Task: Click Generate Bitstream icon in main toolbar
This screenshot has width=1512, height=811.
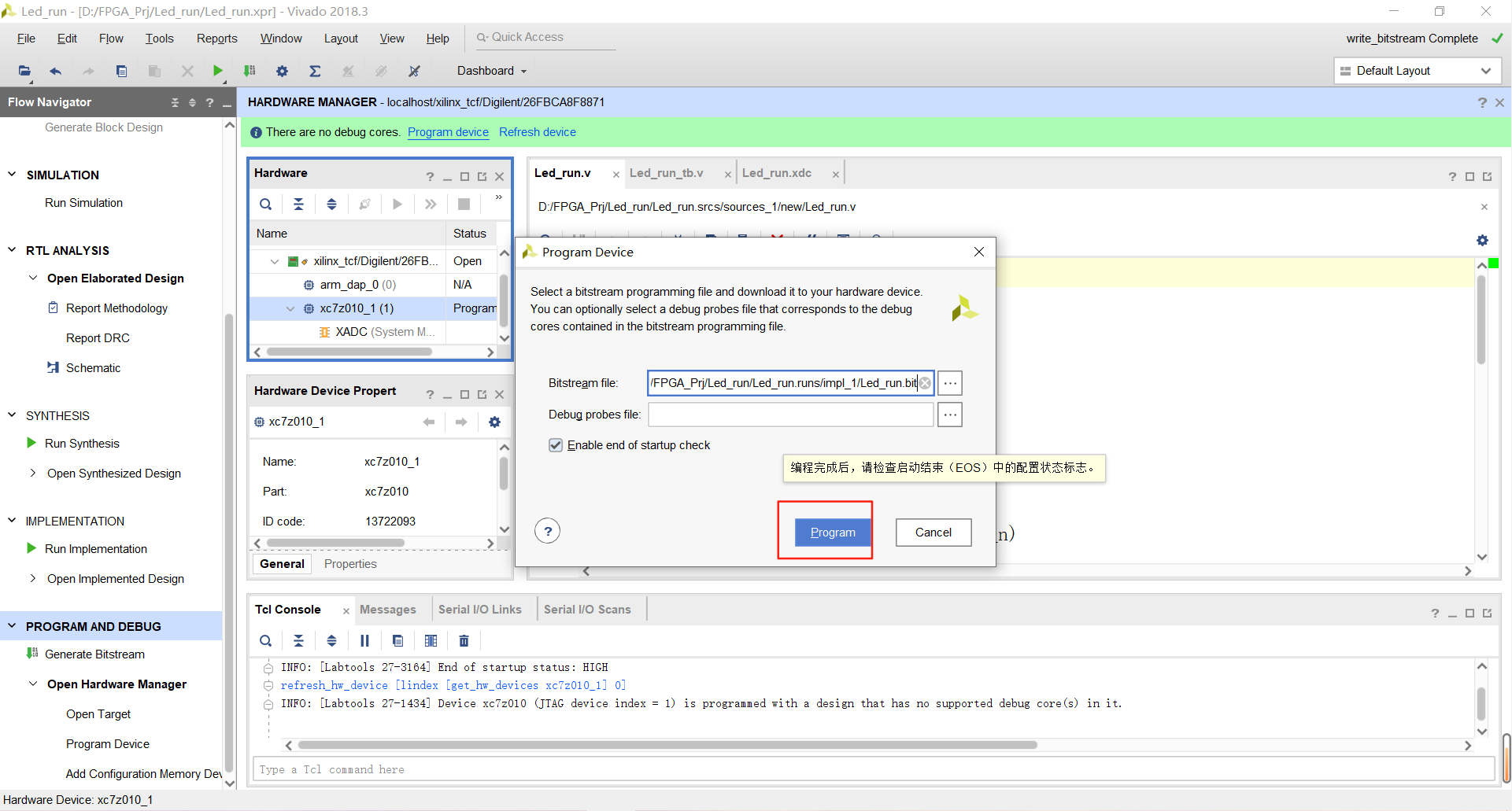Action: pyautogui.click(x=250, y=71)
